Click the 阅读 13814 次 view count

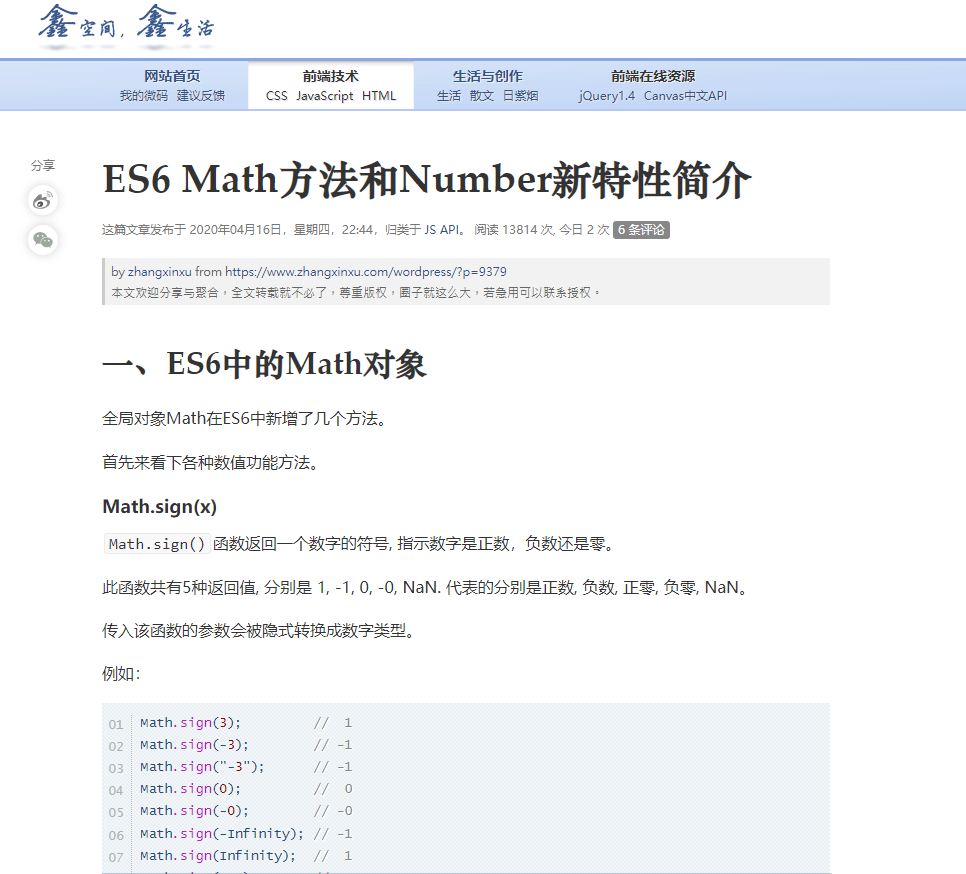514,230
